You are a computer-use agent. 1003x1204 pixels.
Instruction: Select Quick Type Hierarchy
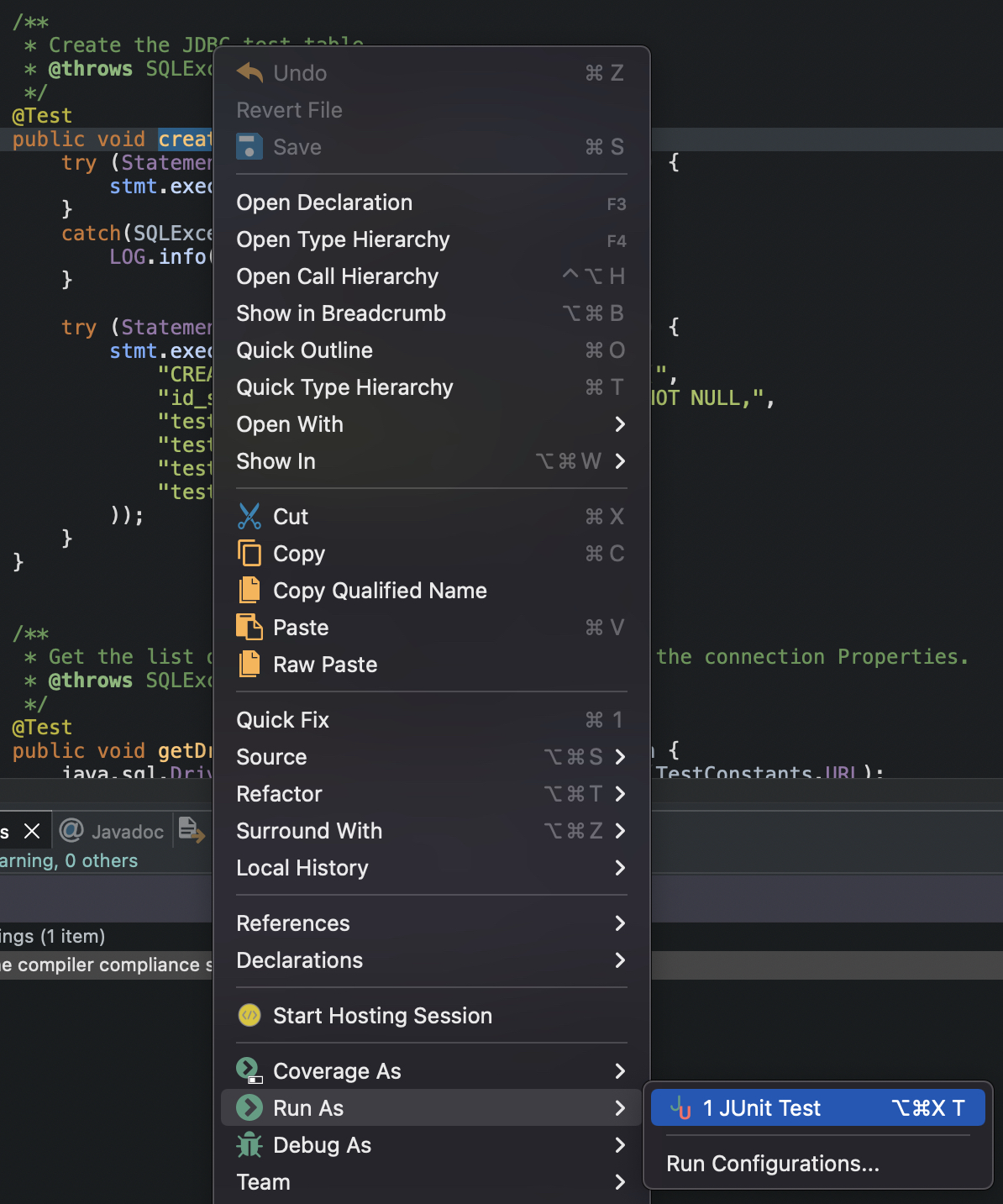point(432,387)
